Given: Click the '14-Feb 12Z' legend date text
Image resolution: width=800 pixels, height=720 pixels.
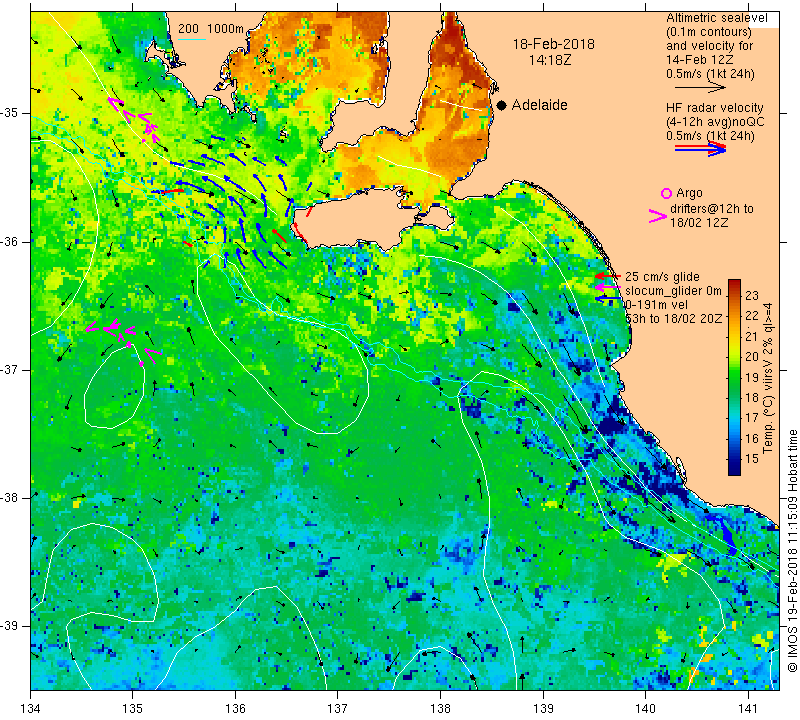Looking at the screenshot, I should pos(699,60).
